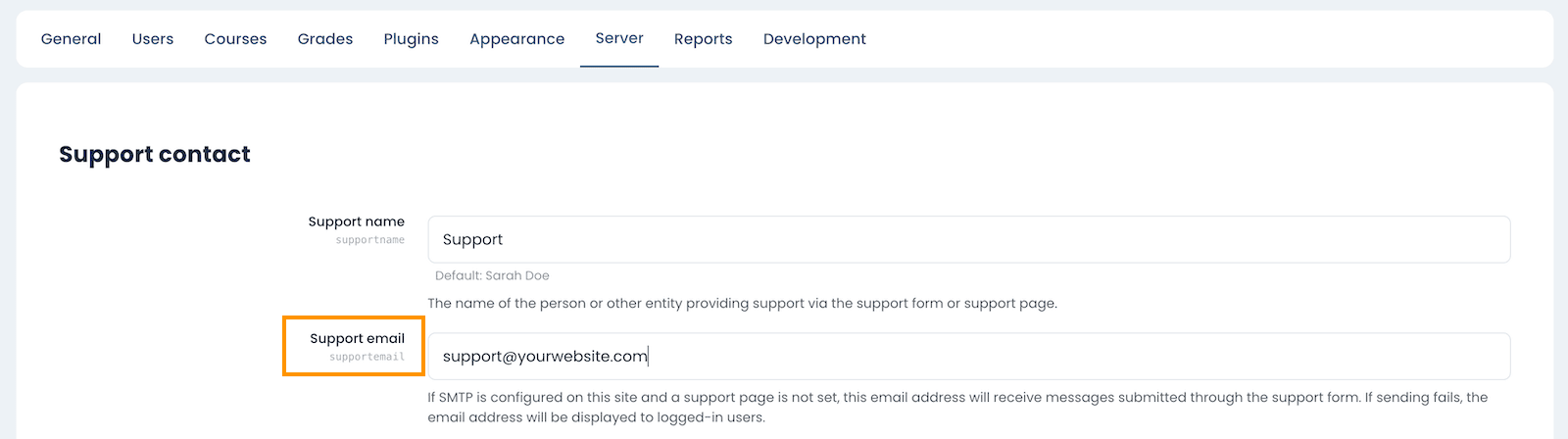
Task: Select the Server tab
Action: click(x=619, y=39)
